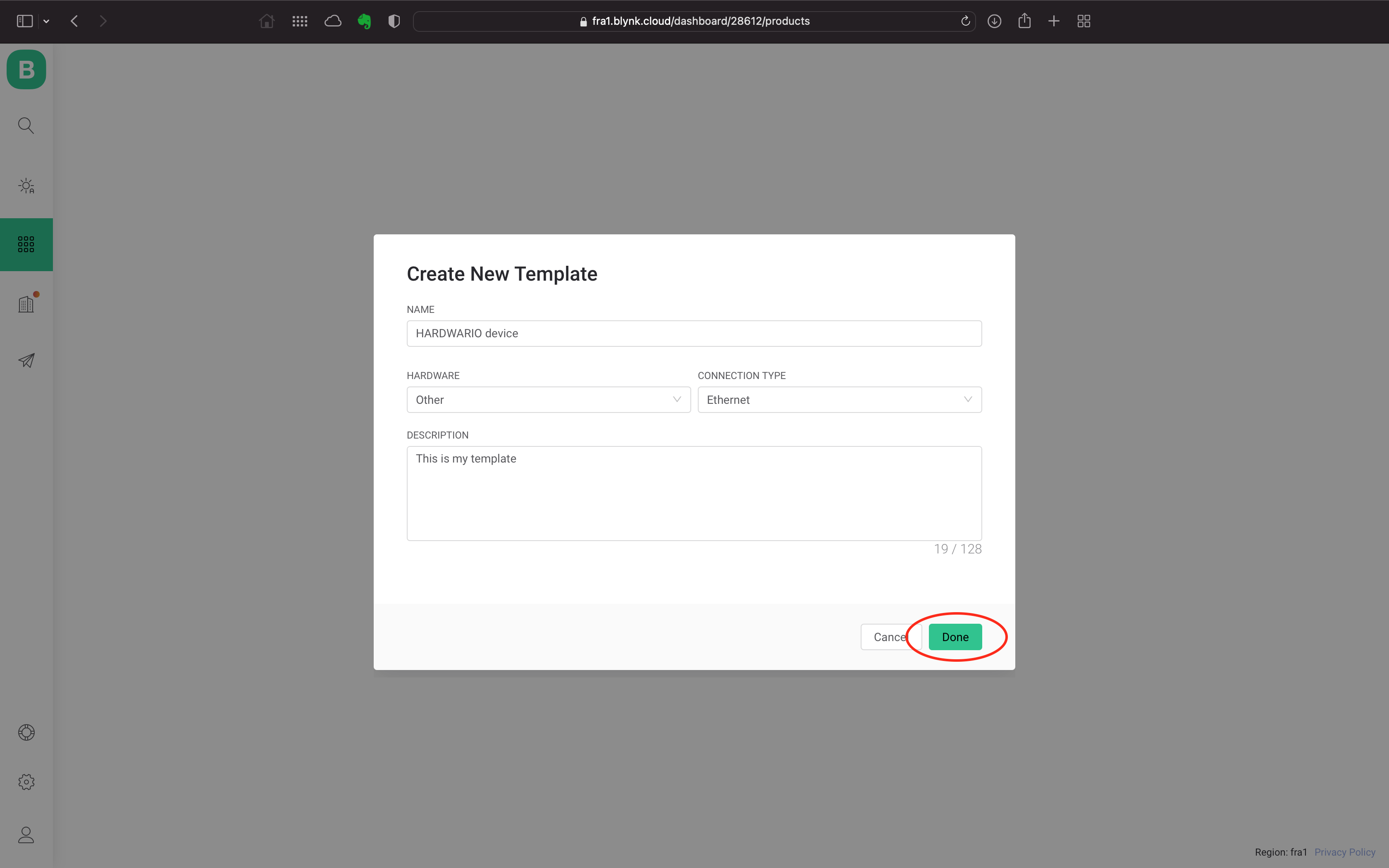
Task: Open the Hardware dropdown showing Other
Action: pos(549,400)
